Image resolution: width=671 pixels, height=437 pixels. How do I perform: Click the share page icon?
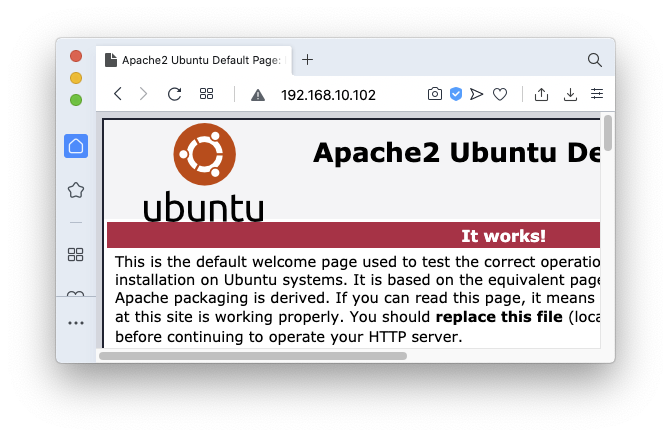coord(541,94)
